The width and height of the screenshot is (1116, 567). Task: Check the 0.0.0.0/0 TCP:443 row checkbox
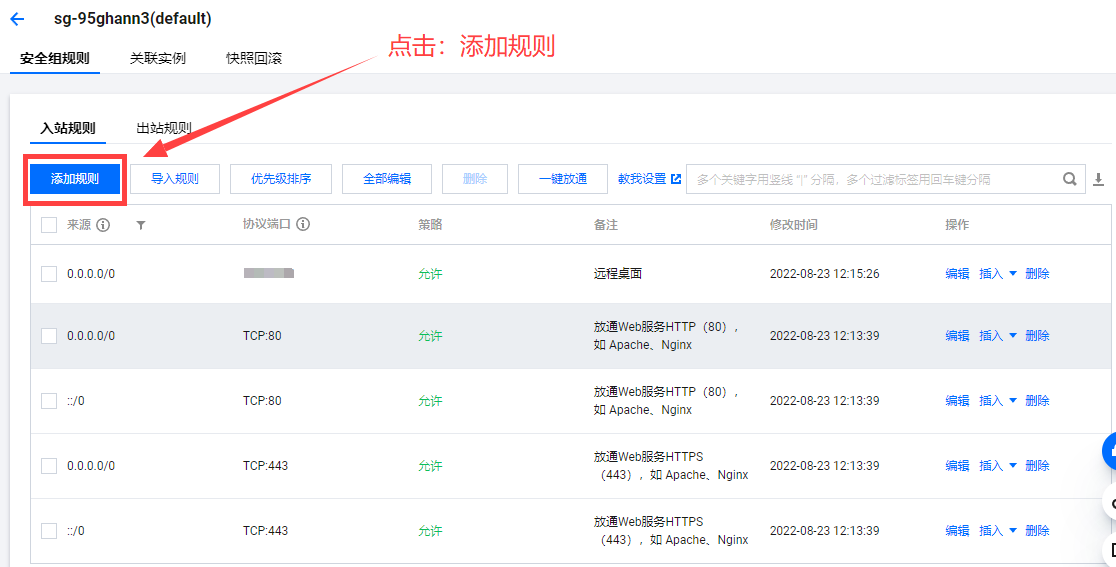[48, 466]
